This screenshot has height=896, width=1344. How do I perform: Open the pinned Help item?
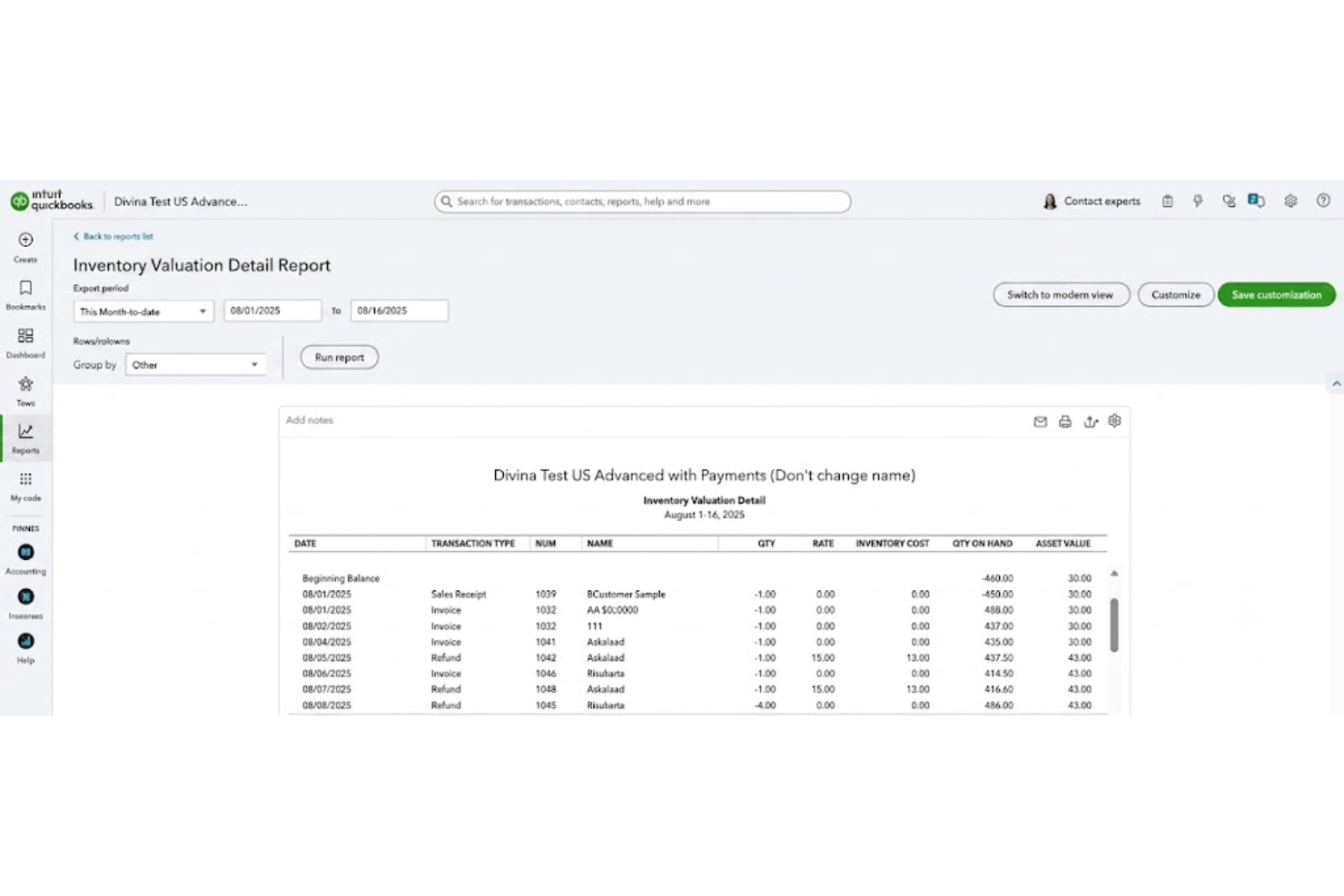coord(25,648)
